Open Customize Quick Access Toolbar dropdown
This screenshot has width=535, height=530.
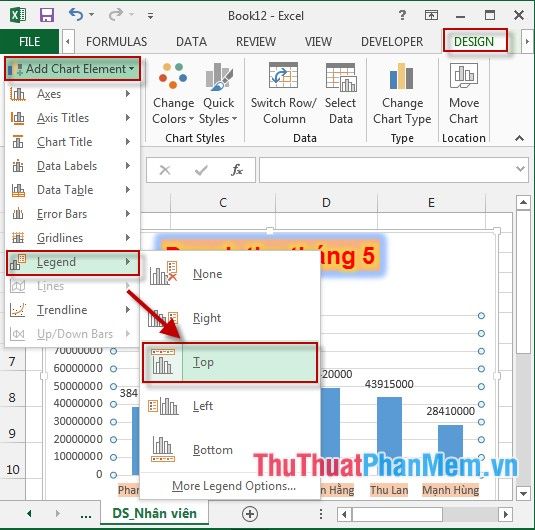pyautogui.click(x=150, y=16)
